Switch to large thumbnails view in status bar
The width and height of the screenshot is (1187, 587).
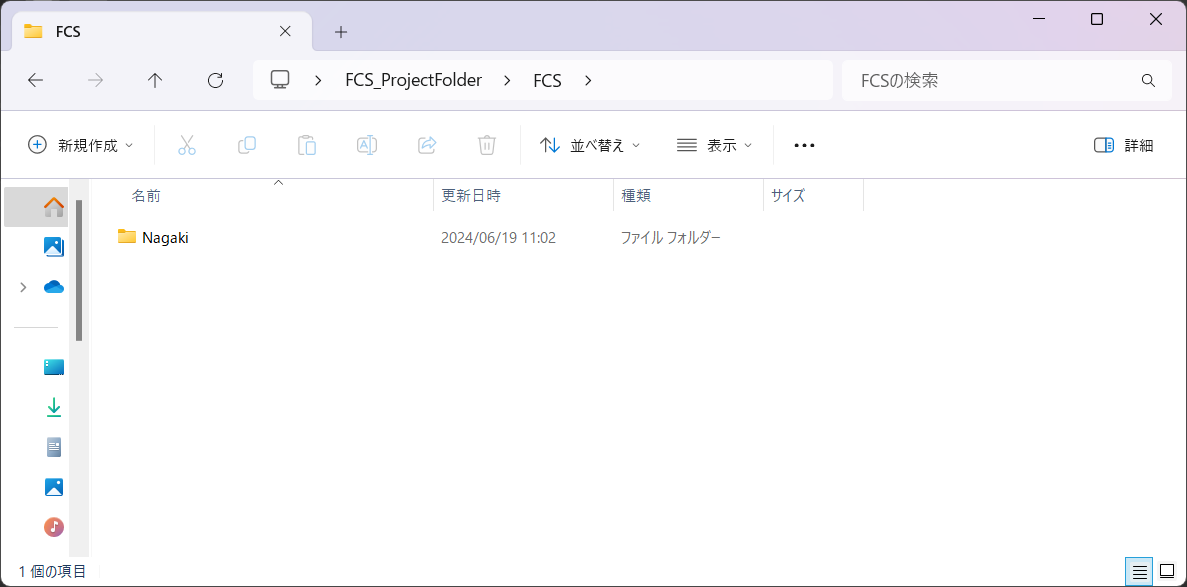click(x=1166, y=572)
